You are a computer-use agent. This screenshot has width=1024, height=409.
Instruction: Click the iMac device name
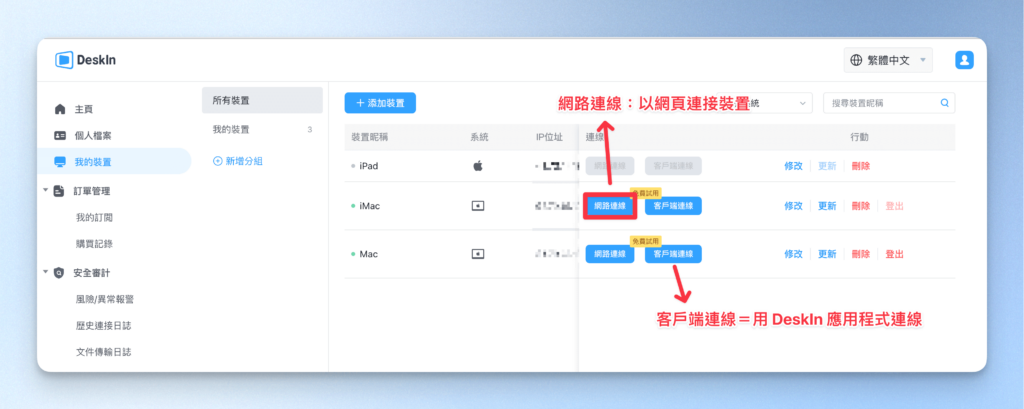[x=370, y=206]
